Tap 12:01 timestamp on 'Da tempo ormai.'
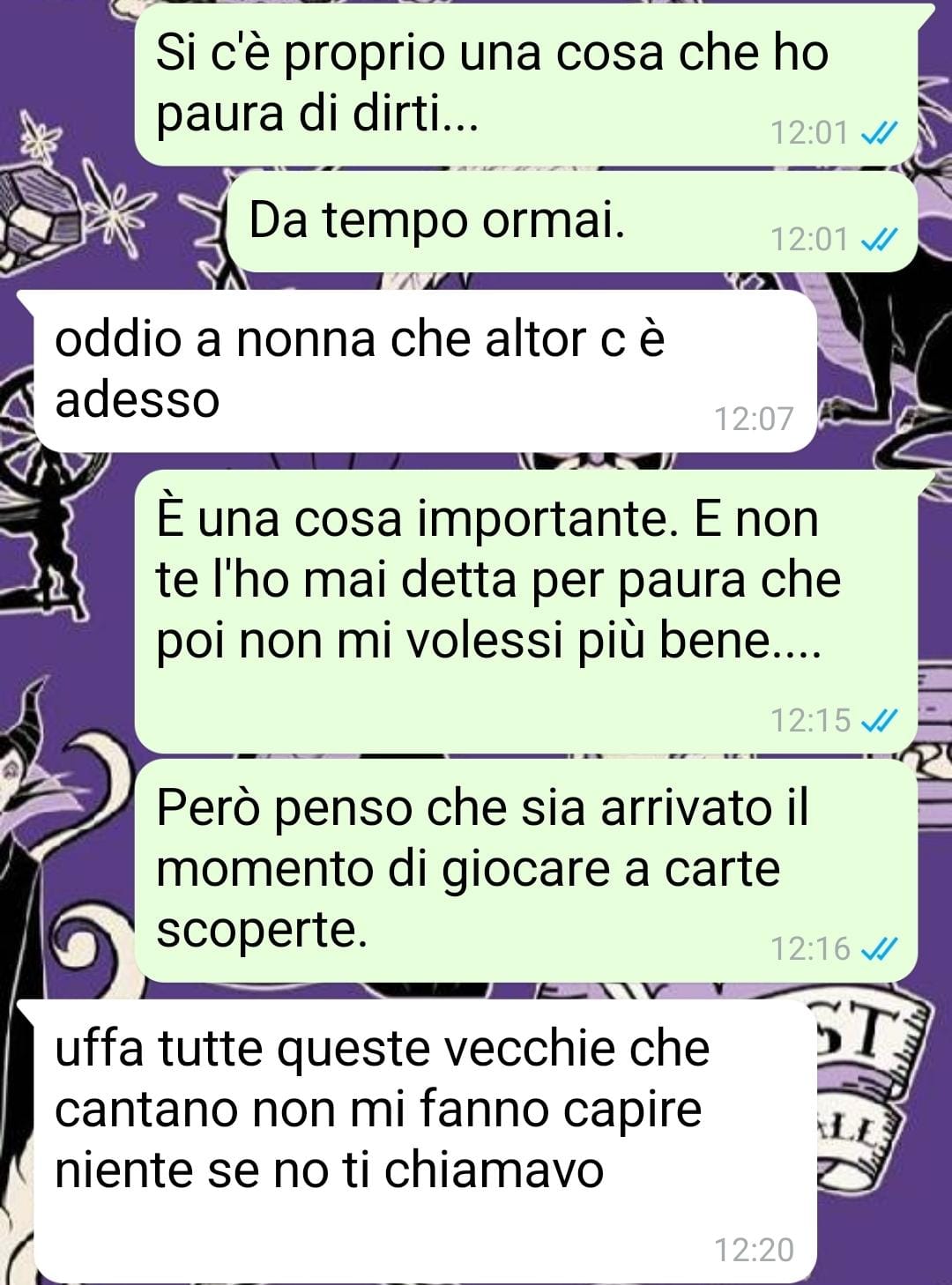The width and height of the screenshot is (952, 1285). pos(810,239)
